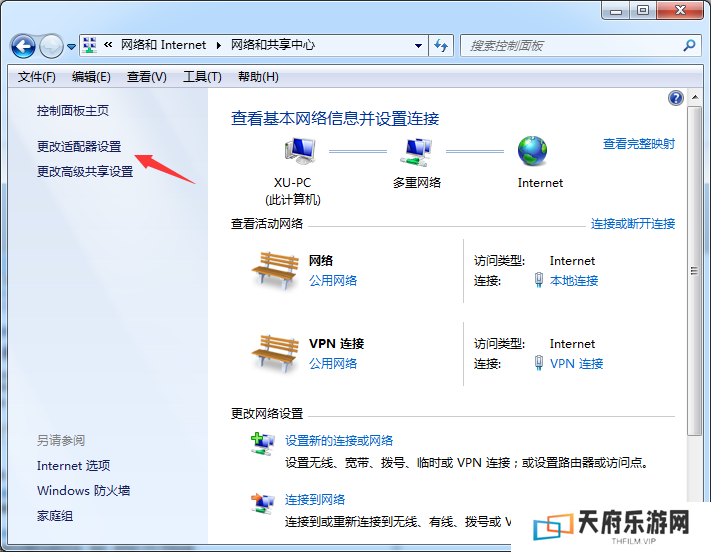711x552 pixels.
Task: Open the recent pages dropdown arrow
Action: pos(71,46)
